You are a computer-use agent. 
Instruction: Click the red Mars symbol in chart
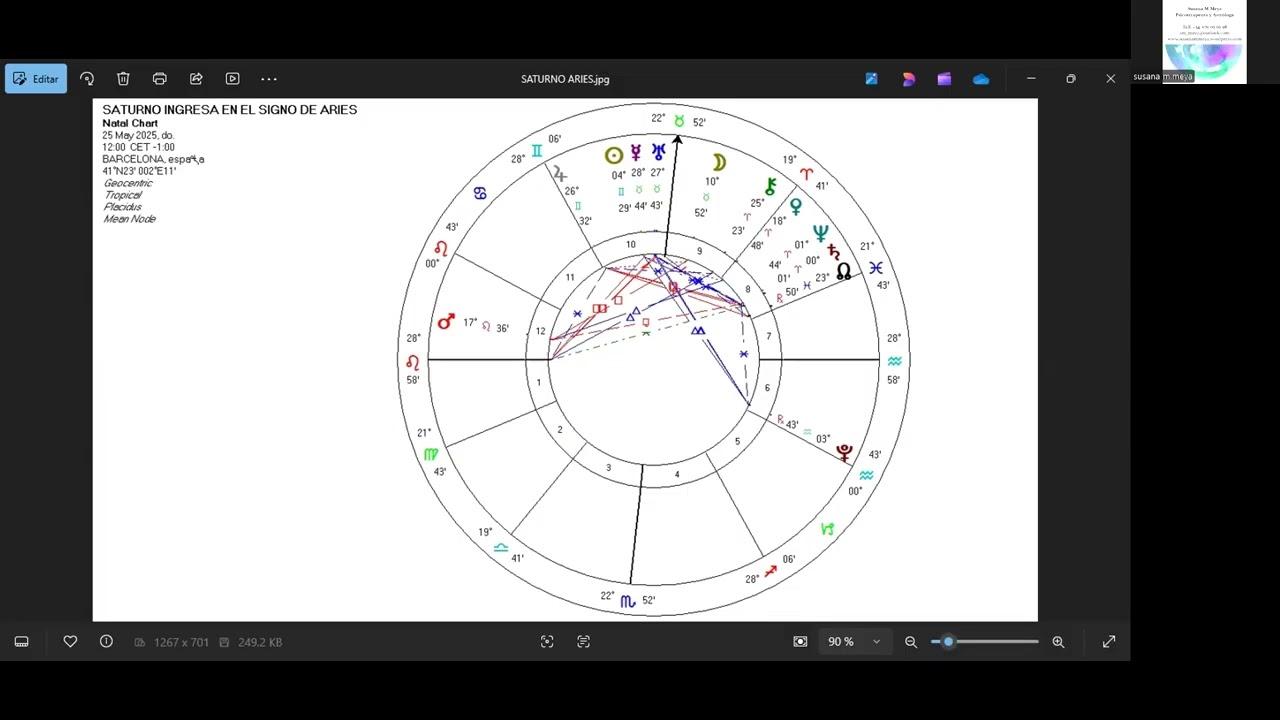[446, 321]
